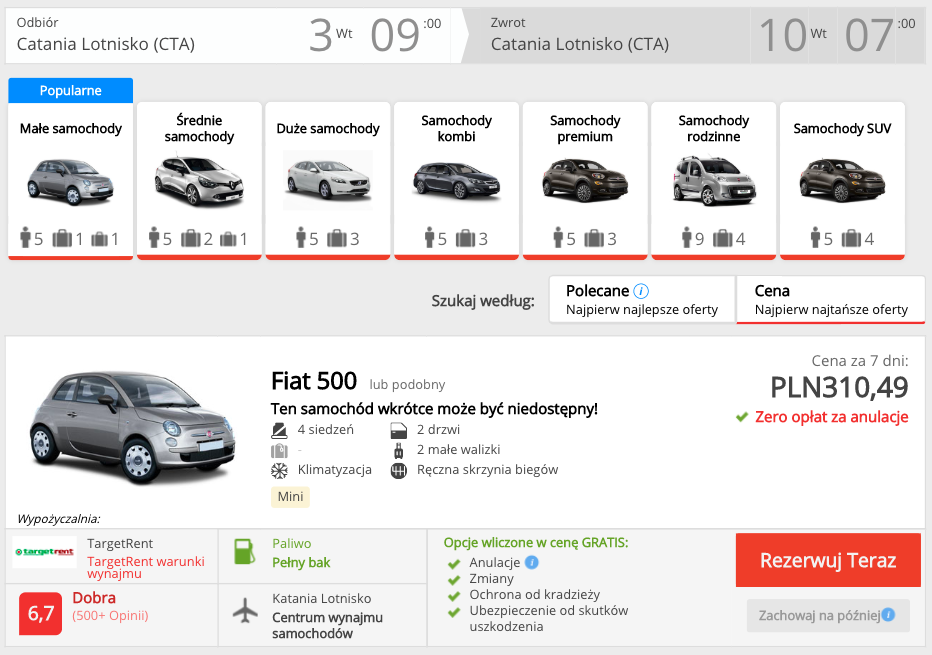Change the return time 07:00
Image resolution: width=932 pixels, height=655 pixels.
point(880,35)
